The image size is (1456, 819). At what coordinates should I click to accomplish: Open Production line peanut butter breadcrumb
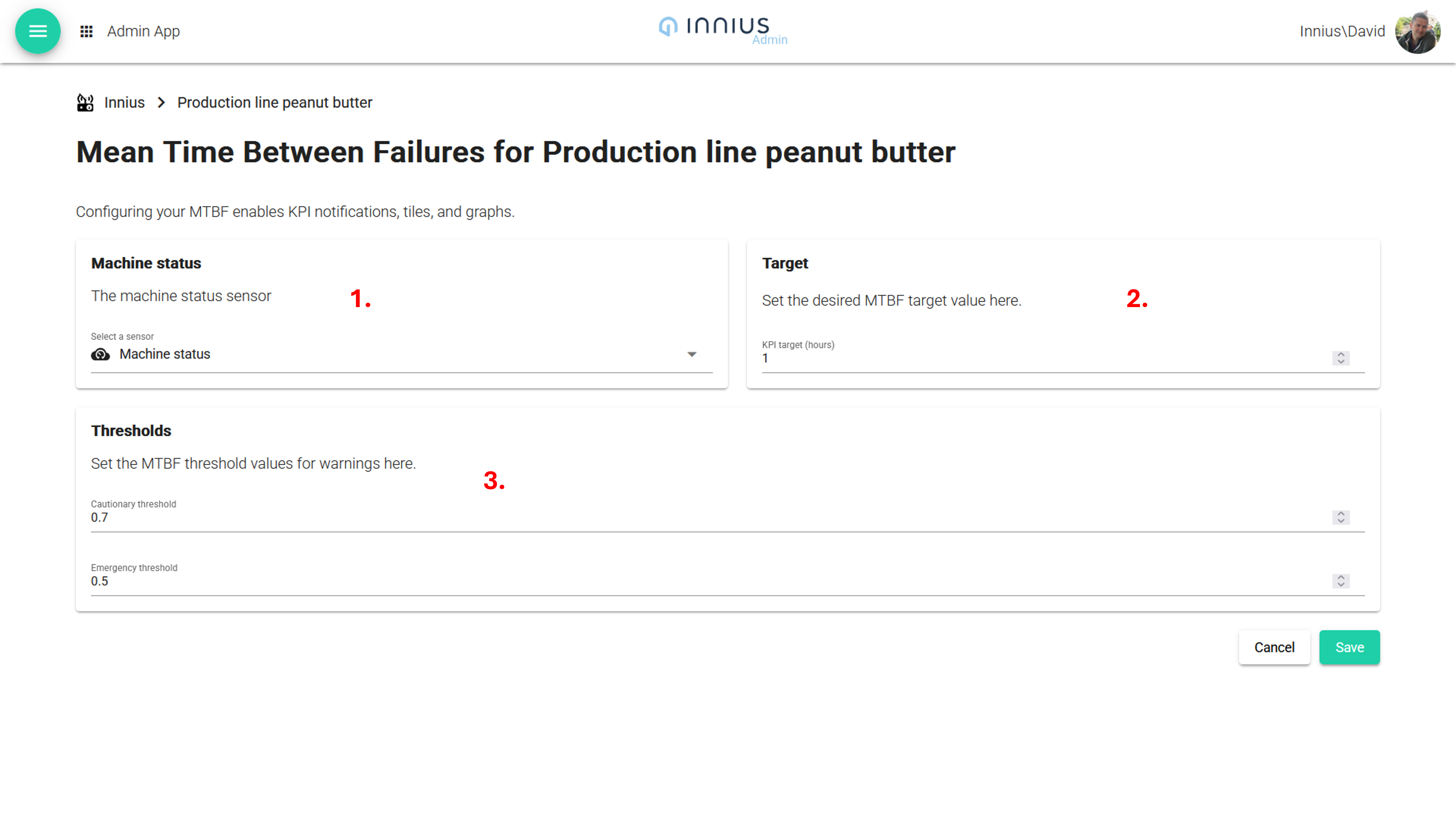coord(275,102)
